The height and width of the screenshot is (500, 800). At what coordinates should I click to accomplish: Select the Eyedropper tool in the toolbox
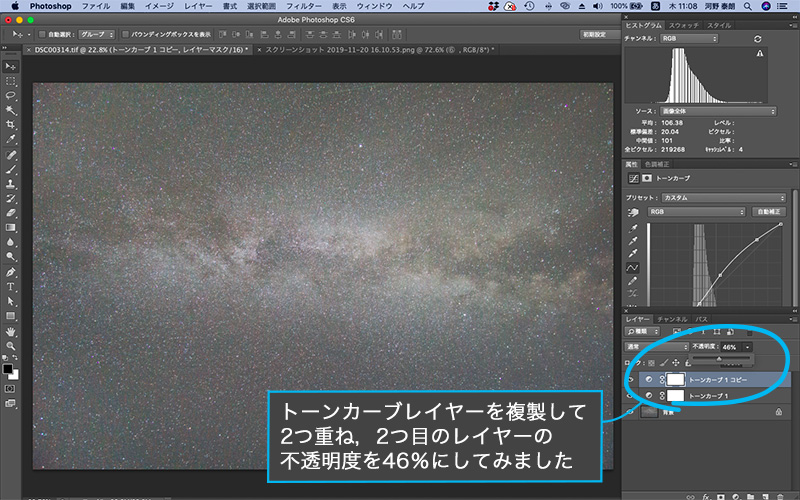[10, 139]
